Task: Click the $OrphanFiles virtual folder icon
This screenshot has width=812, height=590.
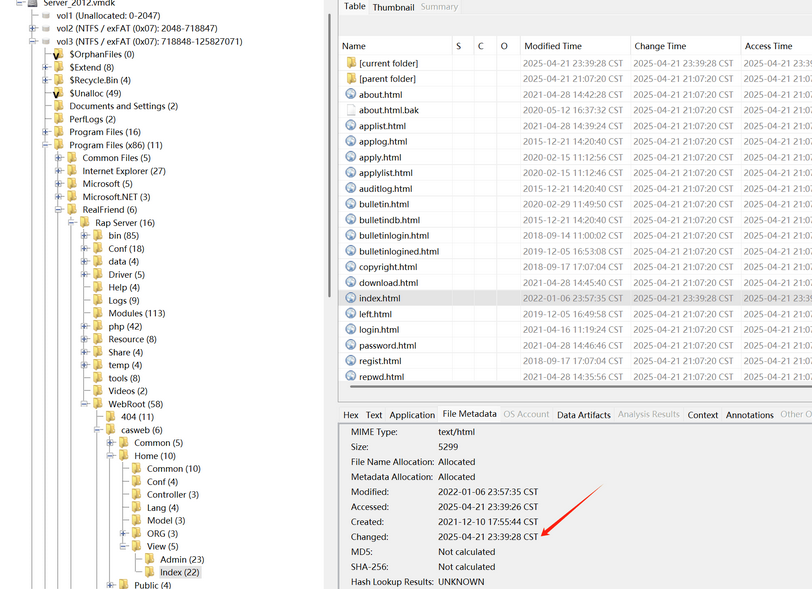Action: (58, 54)
